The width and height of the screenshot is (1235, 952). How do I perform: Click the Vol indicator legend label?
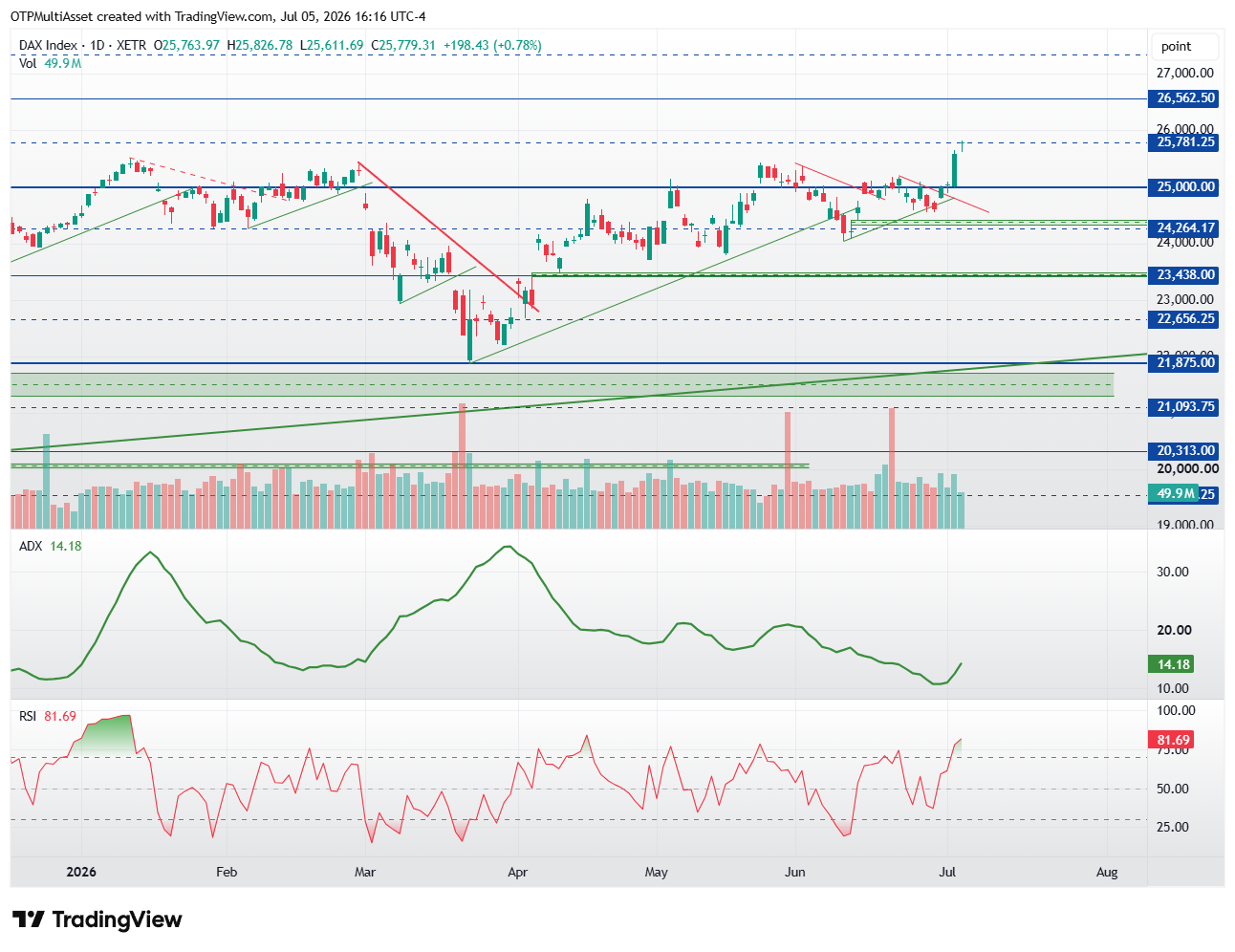point(28,63)
